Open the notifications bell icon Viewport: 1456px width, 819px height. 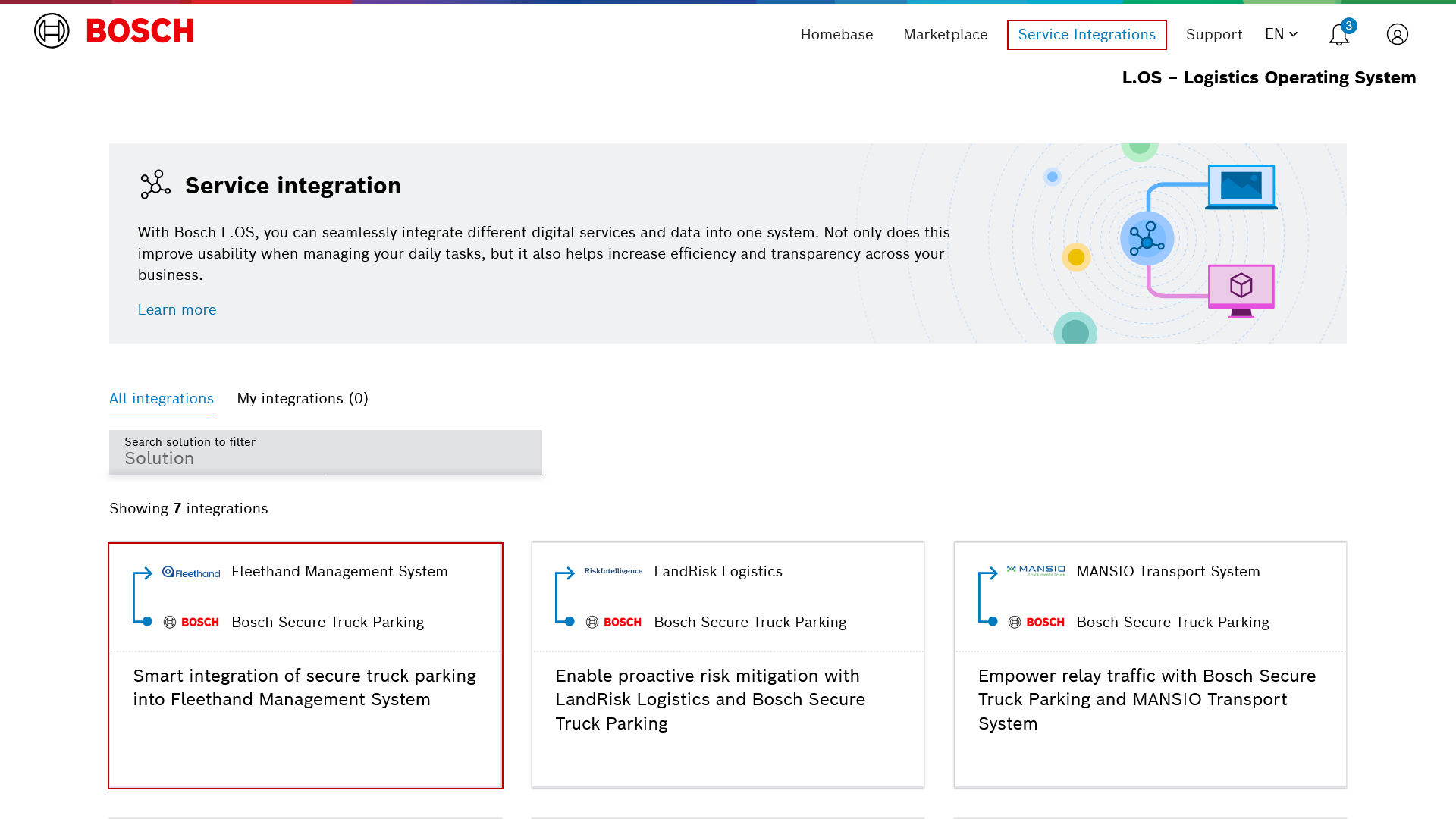tap(1338, 35)
